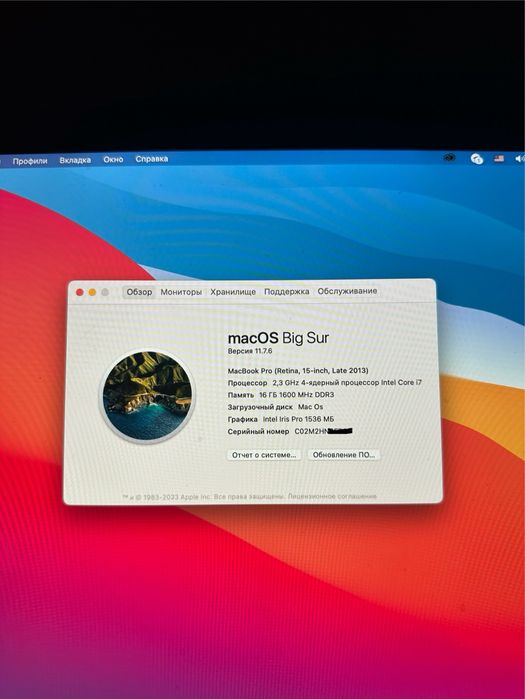525x699 pixels.
Task: Close the About This Mac window
Action: pyautogui.click(x=80, y=292)
